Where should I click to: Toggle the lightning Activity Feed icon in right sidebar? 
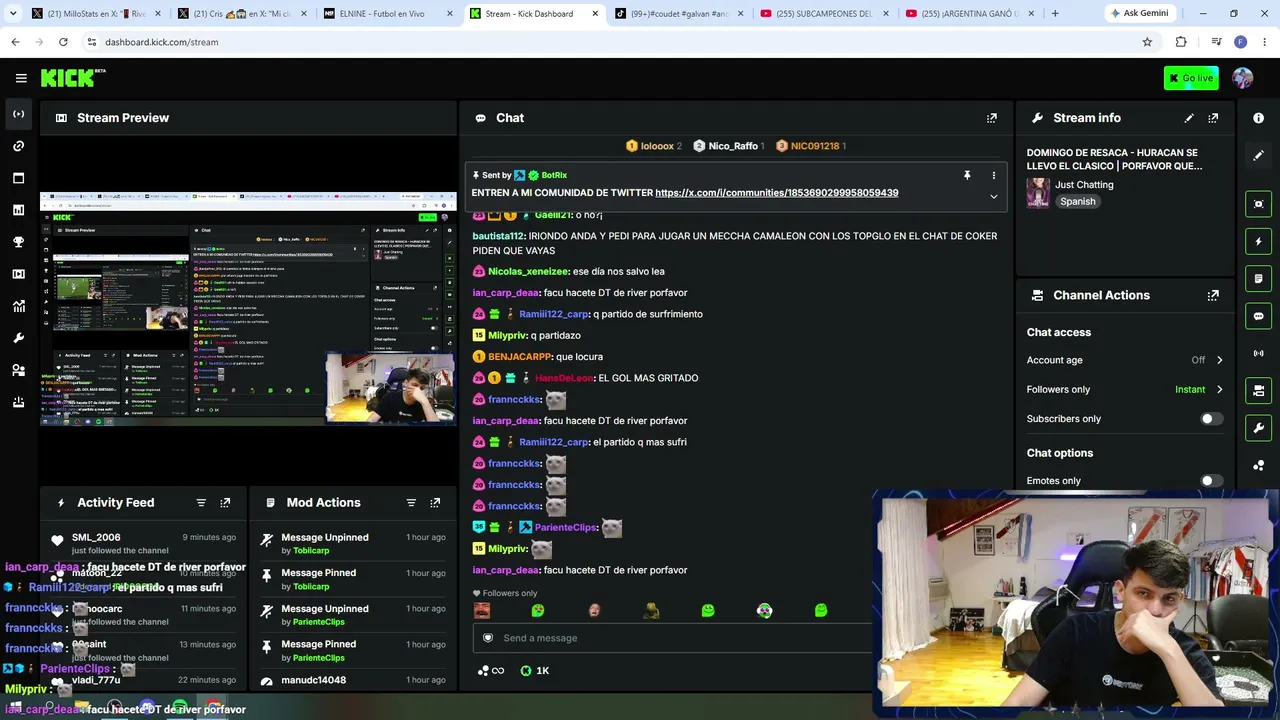(x=1258, y=241)
